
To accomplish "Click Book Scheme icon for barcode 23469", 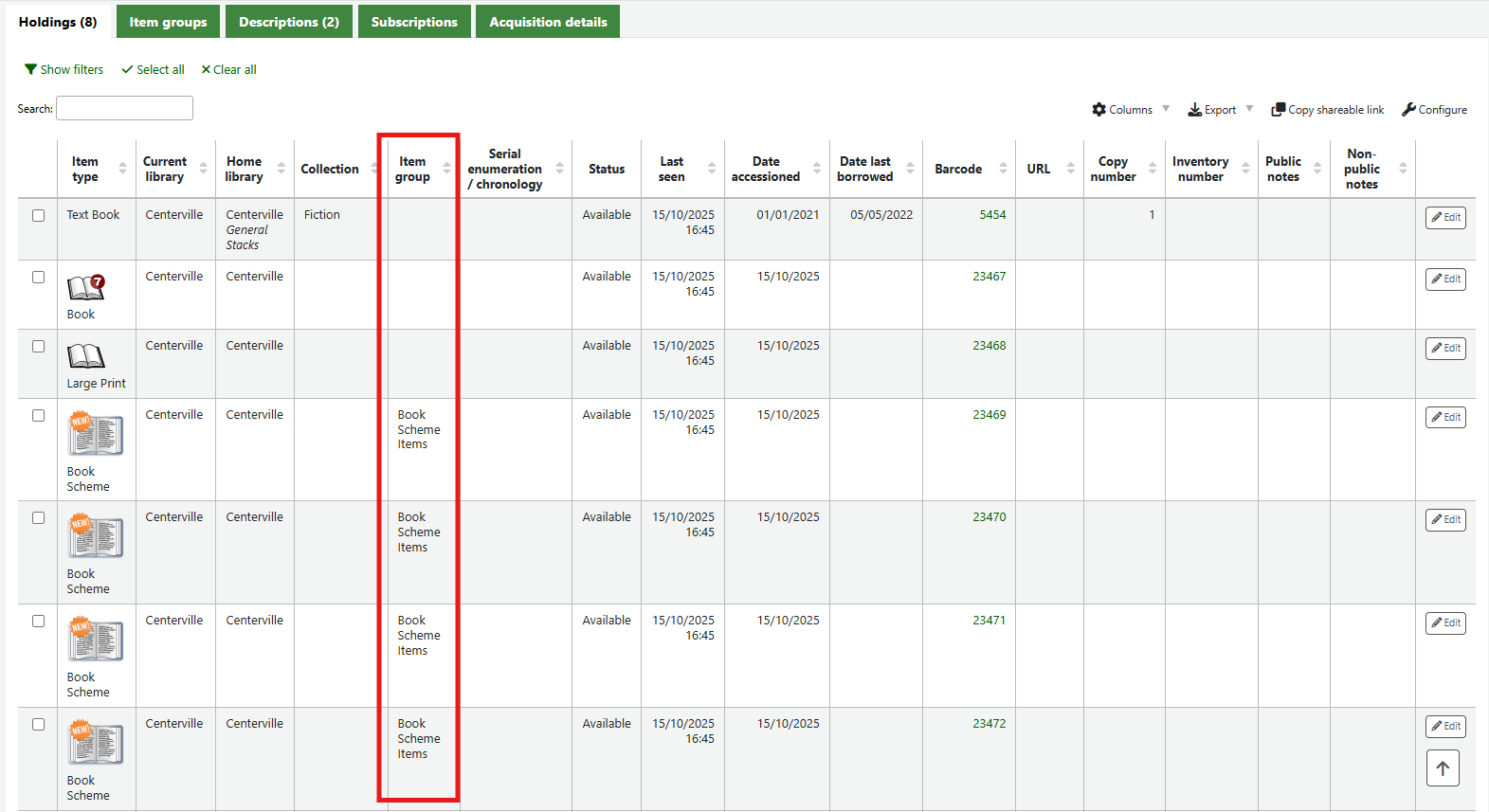I will click(x=95, y=435).
